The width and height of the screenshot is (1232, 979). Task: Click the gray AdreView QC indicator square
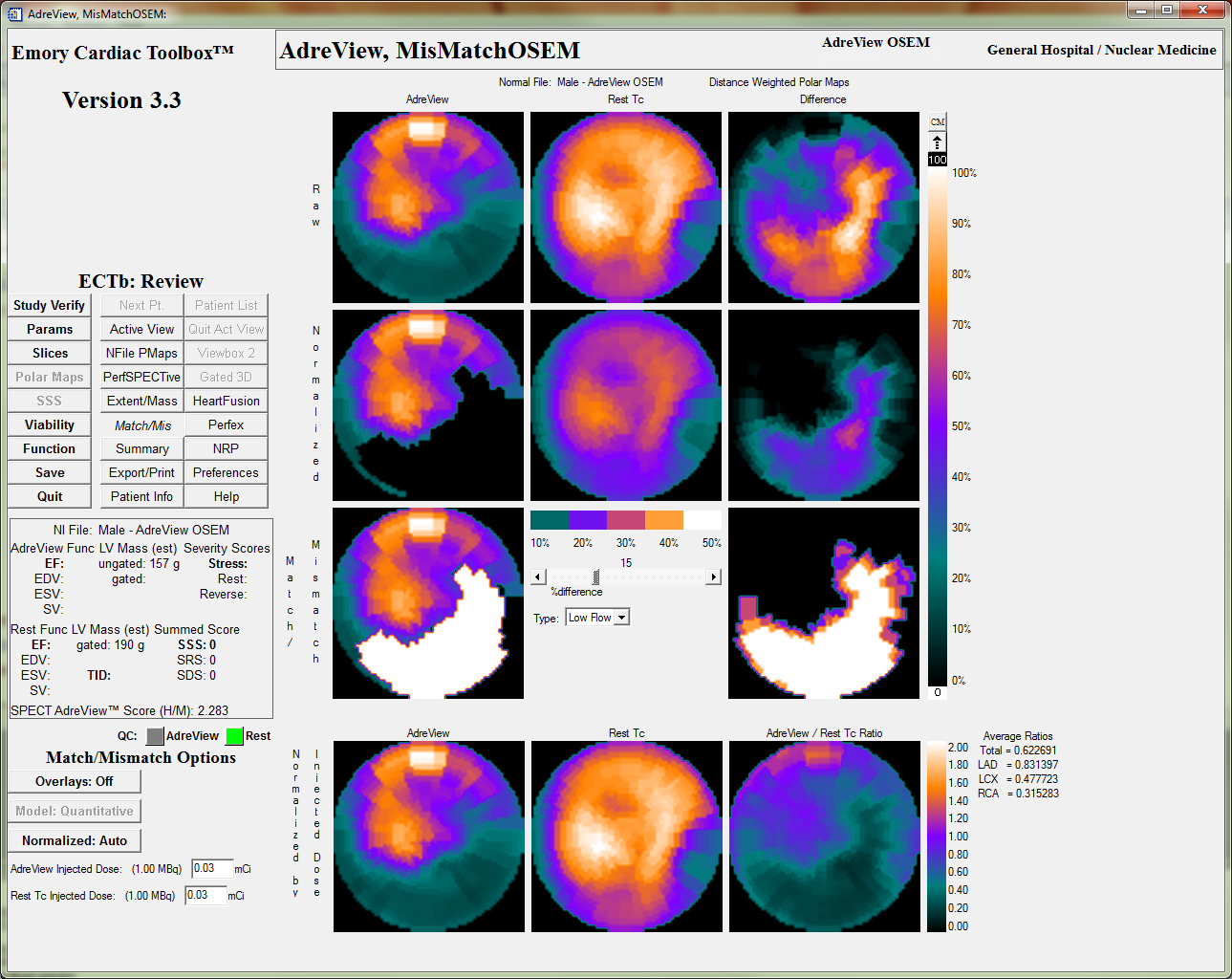[x=155, y=736]
